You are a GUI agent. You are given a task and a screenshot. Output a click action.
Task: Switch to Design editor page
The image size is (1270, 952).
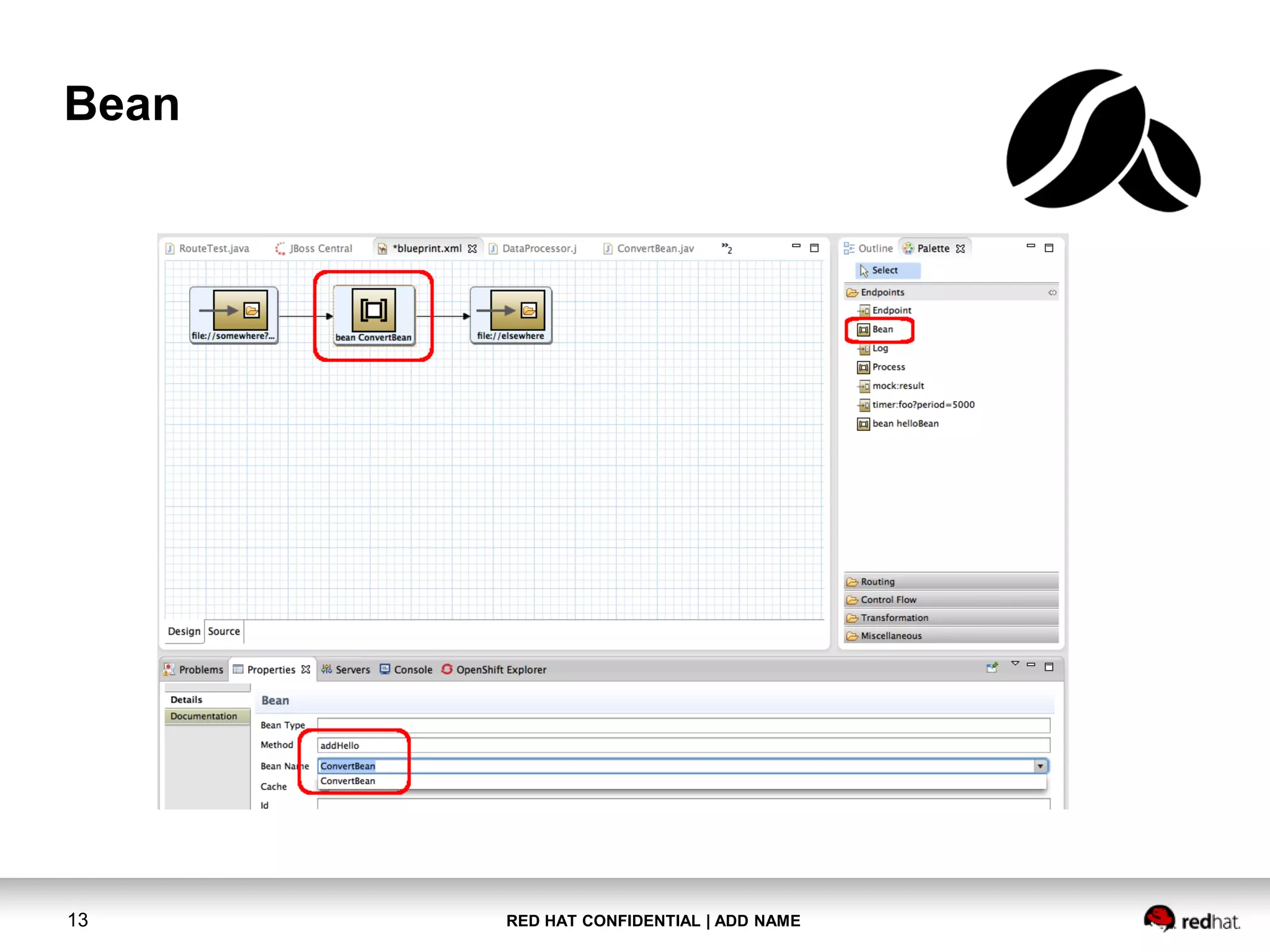click(184, 631)
